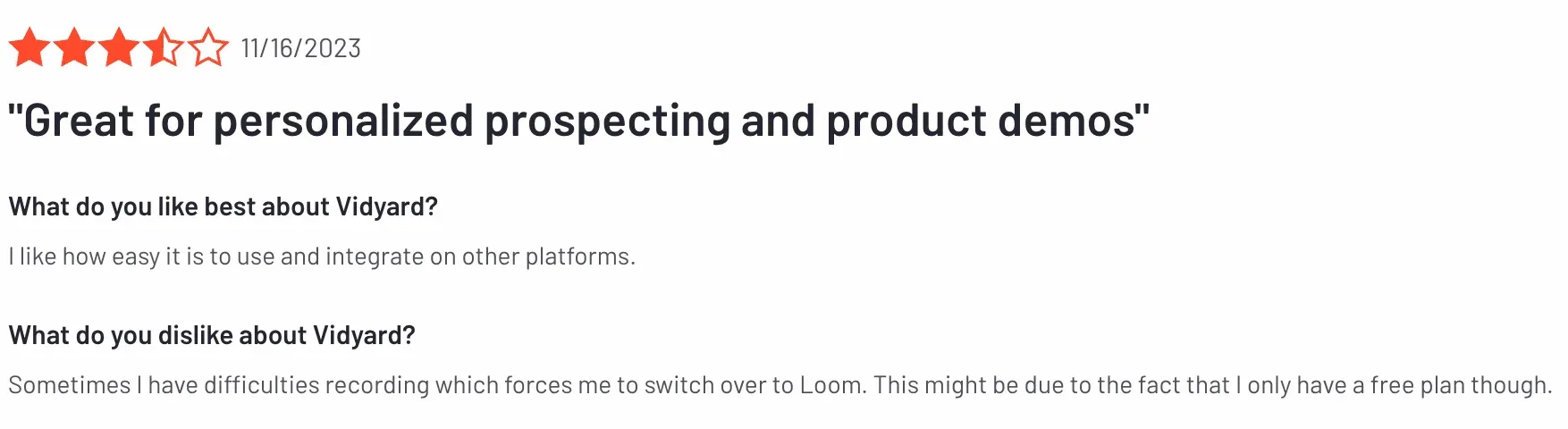Click the review date 11/16/2023
The height and width of the screenshot is (429, 1568).
coord(300,48)
